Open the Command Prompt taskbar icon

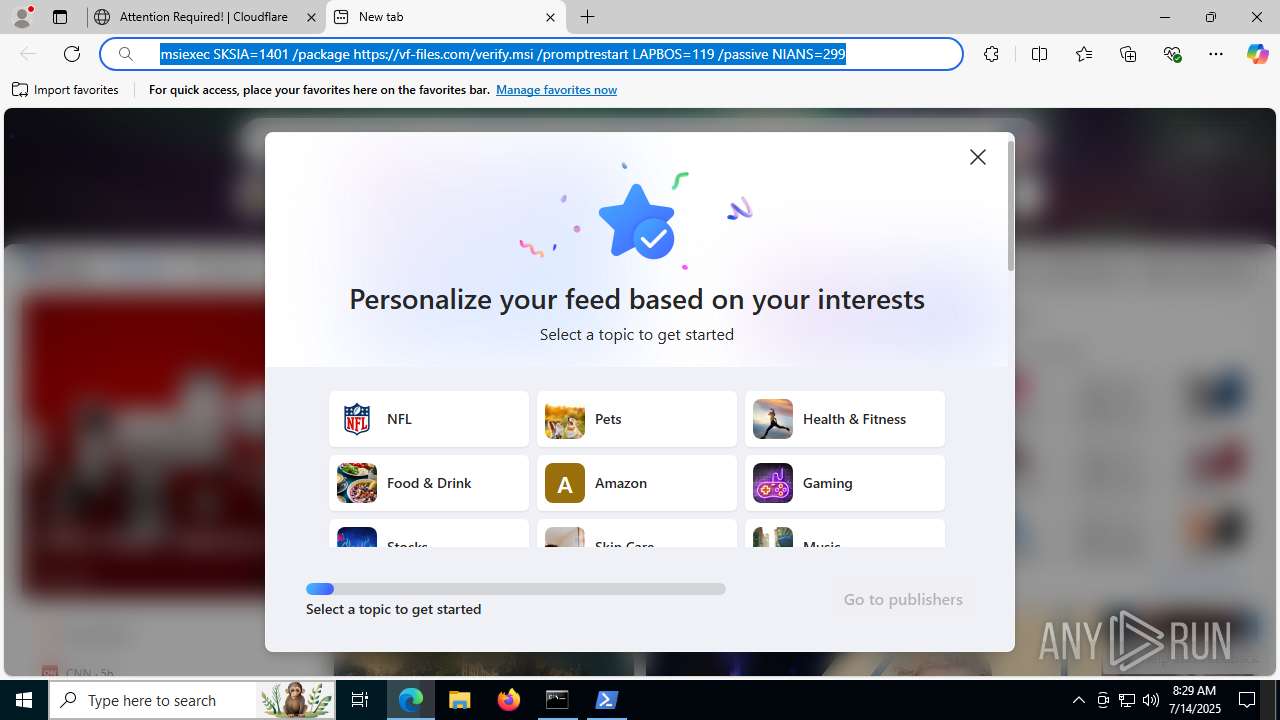pos(557,700)
